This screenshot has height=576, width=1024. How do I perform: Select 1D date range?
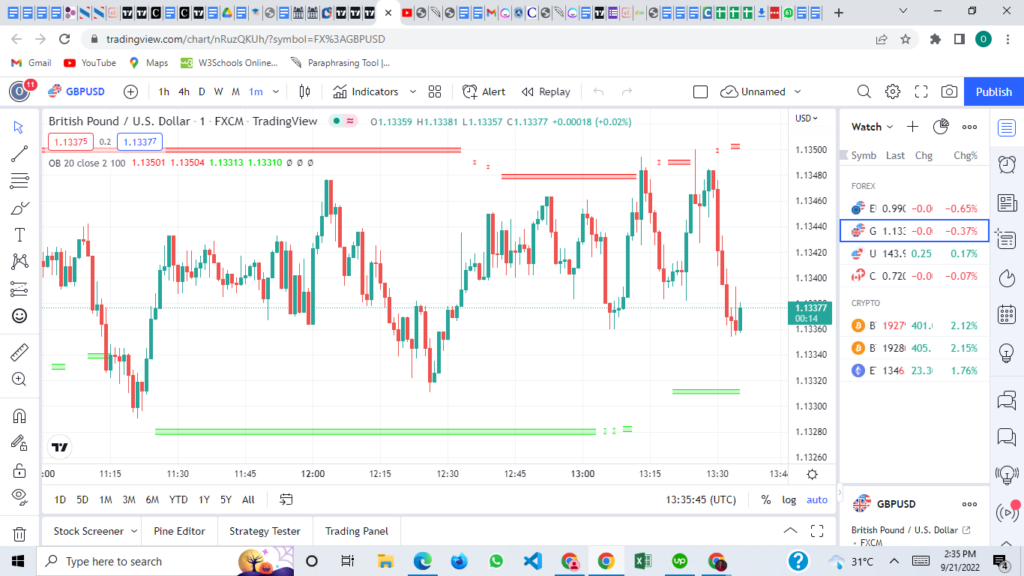pyautogui.click(x=60, y=500)
